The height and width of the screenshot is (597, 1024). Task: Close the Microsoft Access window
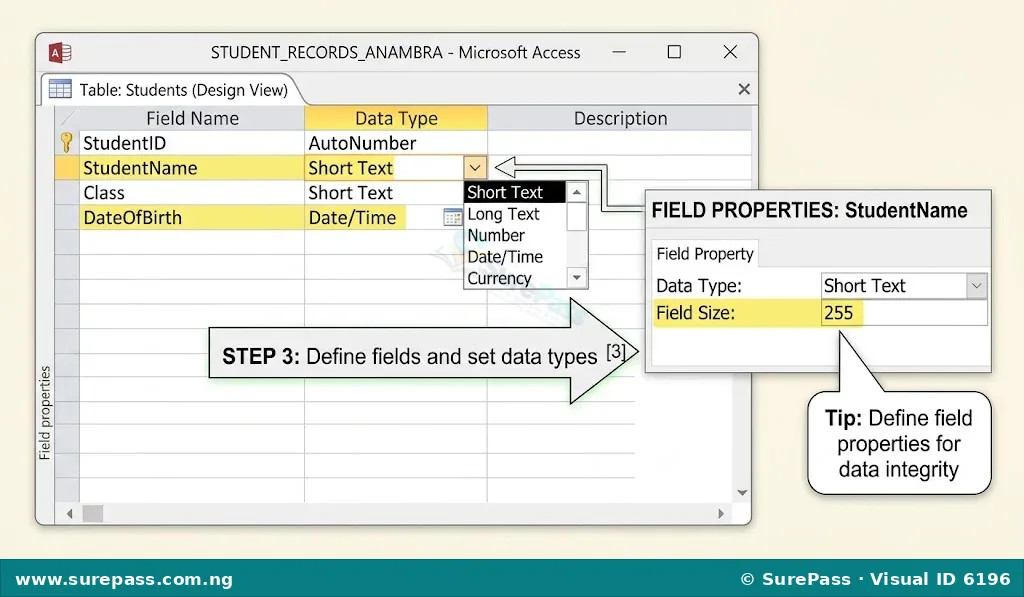730,52
